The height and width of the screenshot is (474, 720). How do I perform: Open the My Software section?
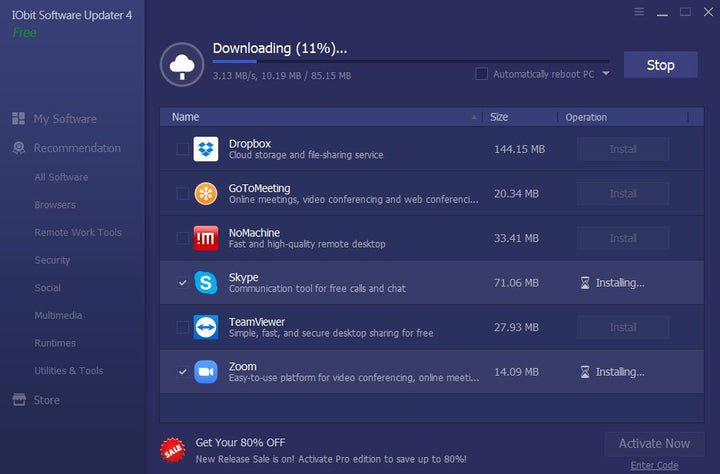pyautogui.click(x=65, y=119)
